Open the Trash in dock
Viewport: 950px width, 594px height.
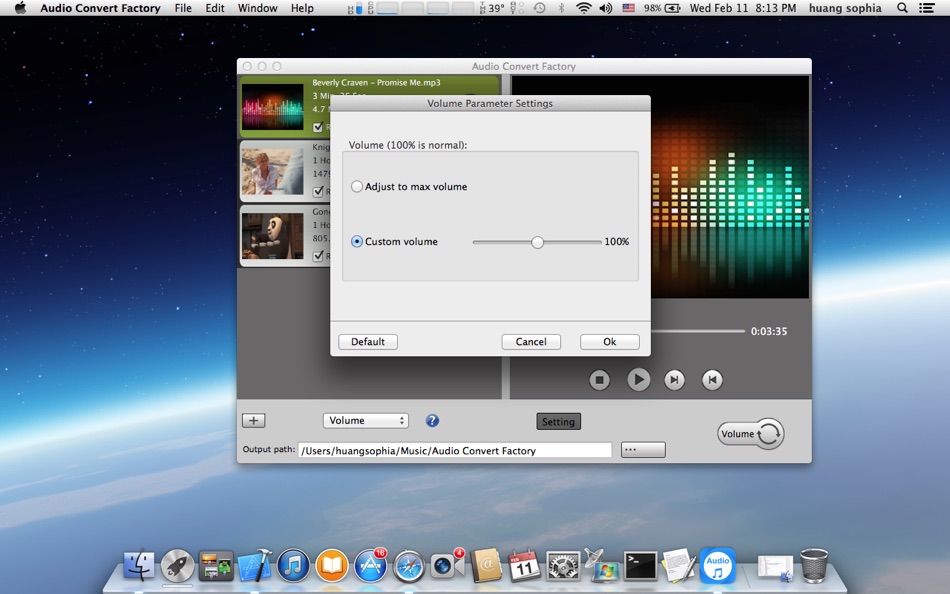pos(814,565)
